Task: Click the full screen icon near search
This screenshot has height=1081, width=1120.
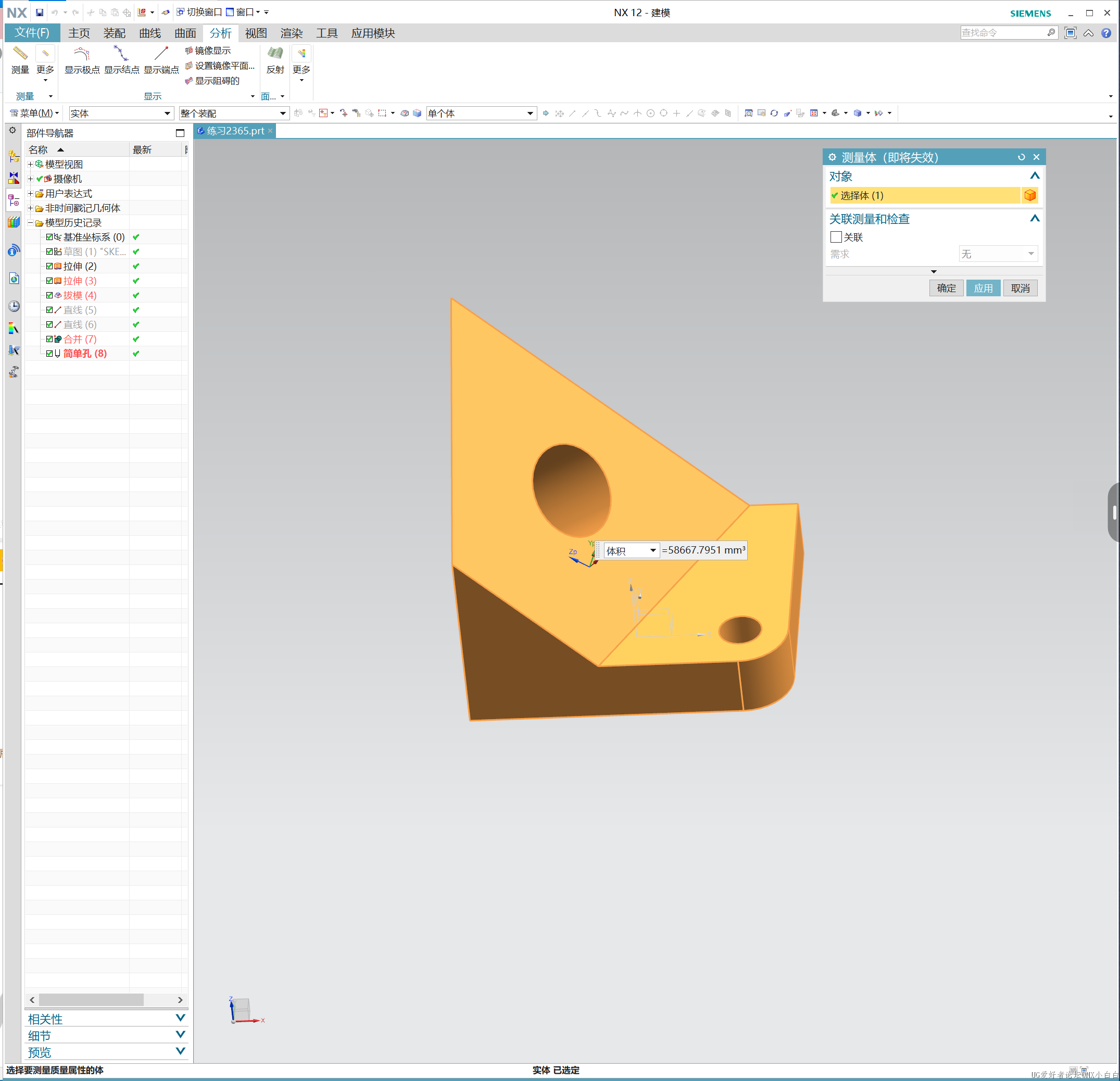Action: tap(1071, 33)
